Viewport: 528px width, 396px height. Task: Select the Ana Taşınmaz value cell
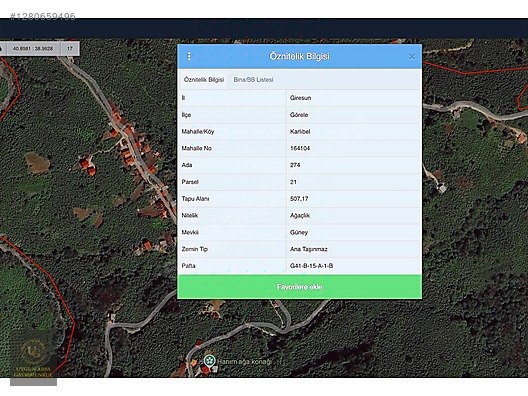point(354,249)
